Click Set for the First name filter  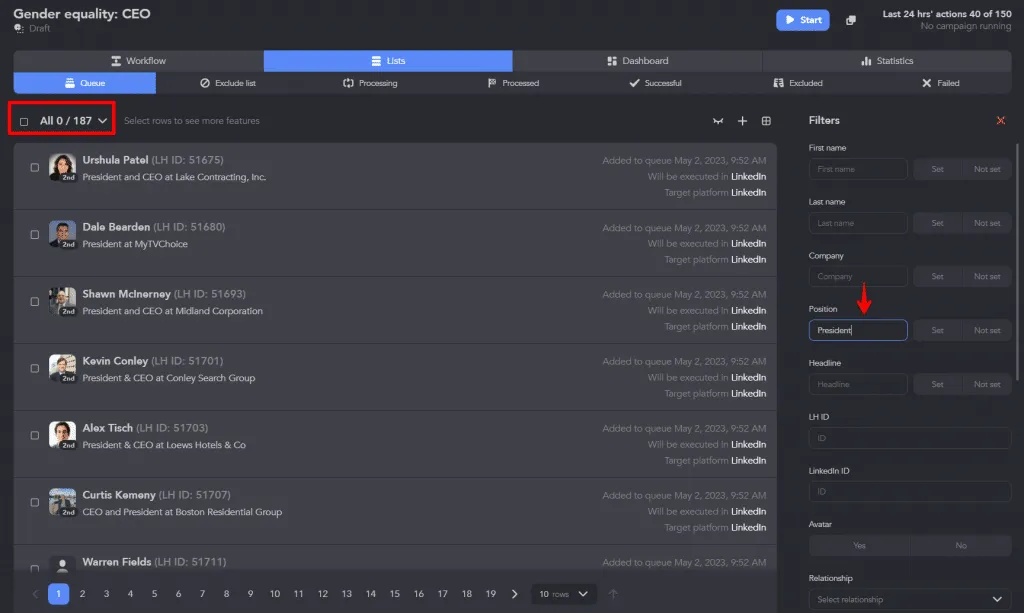(937, 169)
